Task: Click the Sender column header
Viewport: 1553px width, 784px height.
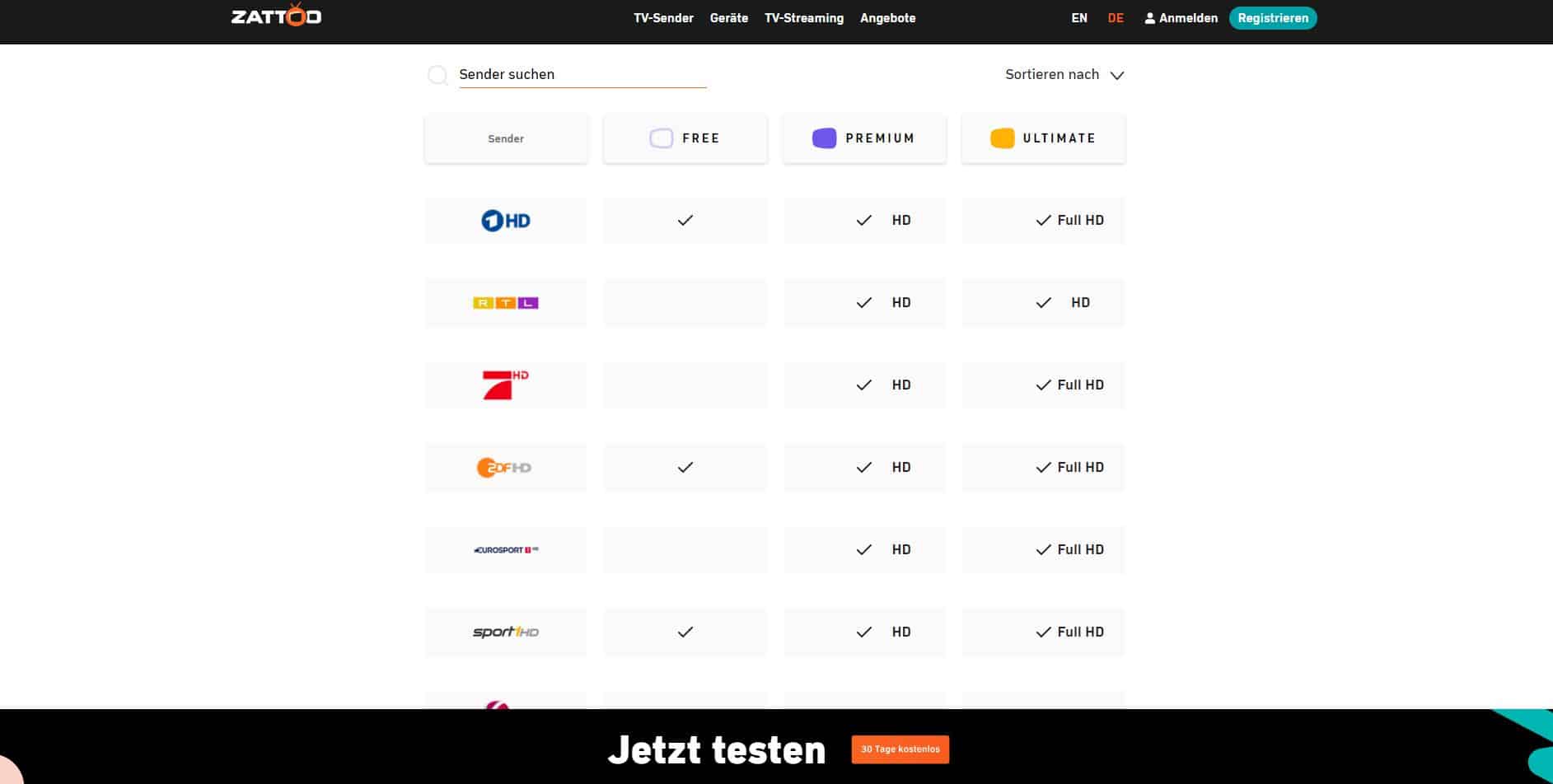Action: (506, 138)
